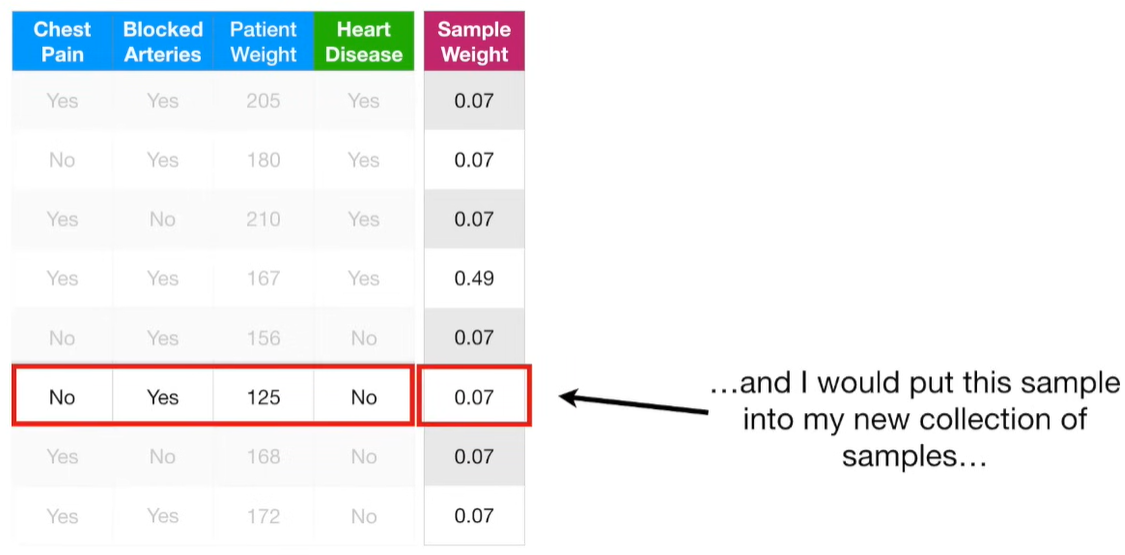
Task: Click the highlighted 0.07 sample weight cell
Action: point(474,397)
